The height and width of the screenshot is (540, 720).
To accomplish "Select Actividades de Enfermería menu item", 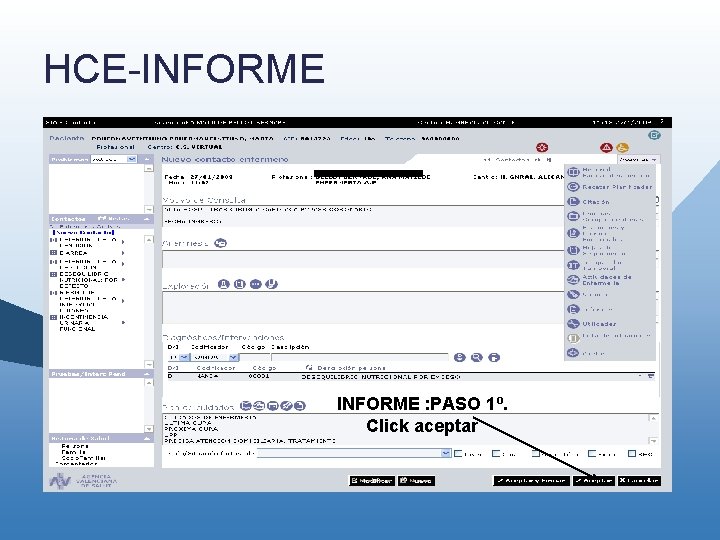I will [600, 280].
